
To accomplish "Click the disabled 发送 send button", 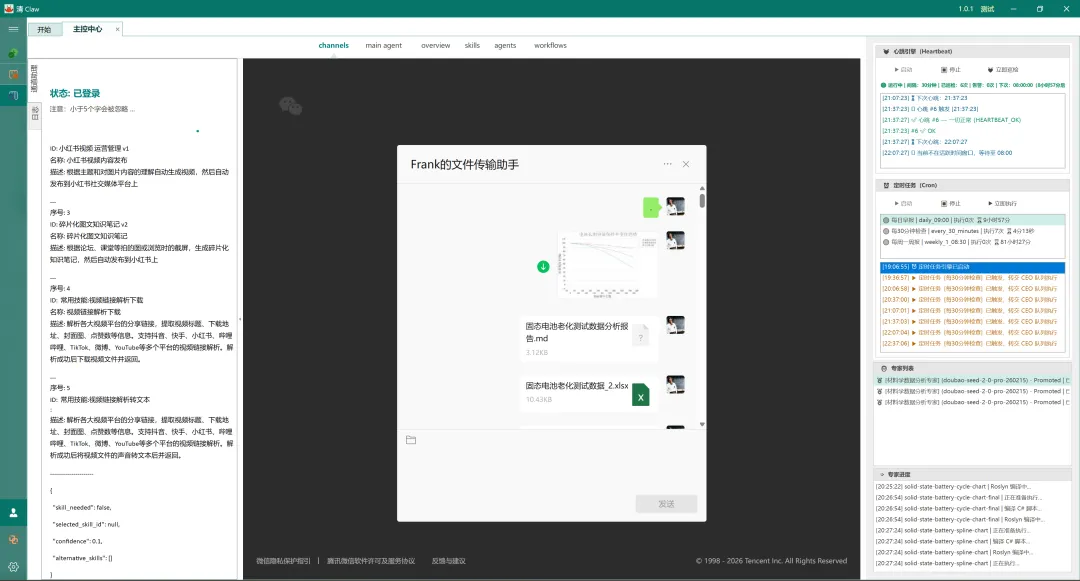I will click(666, 504).
